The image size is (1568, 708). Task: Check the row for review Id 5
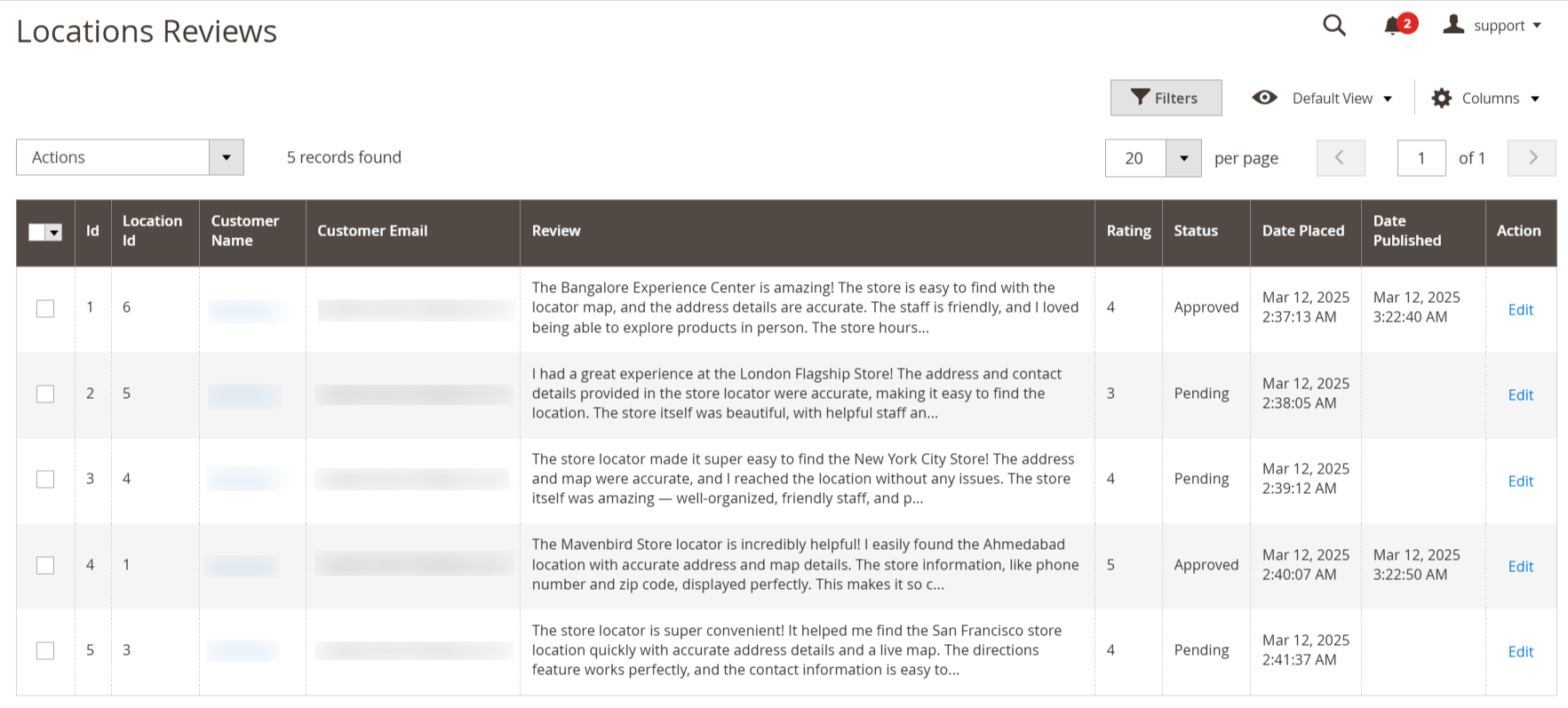[45, 650]
